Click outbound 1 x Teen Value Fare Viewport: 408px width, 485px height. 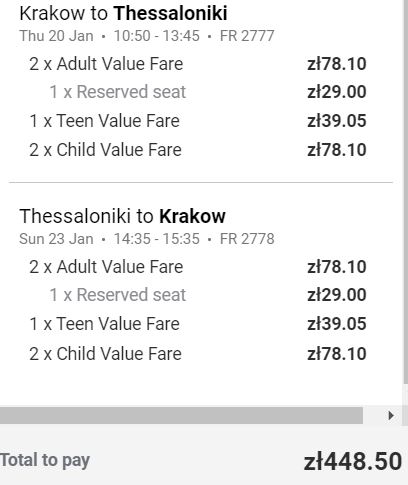click(105, 121)
